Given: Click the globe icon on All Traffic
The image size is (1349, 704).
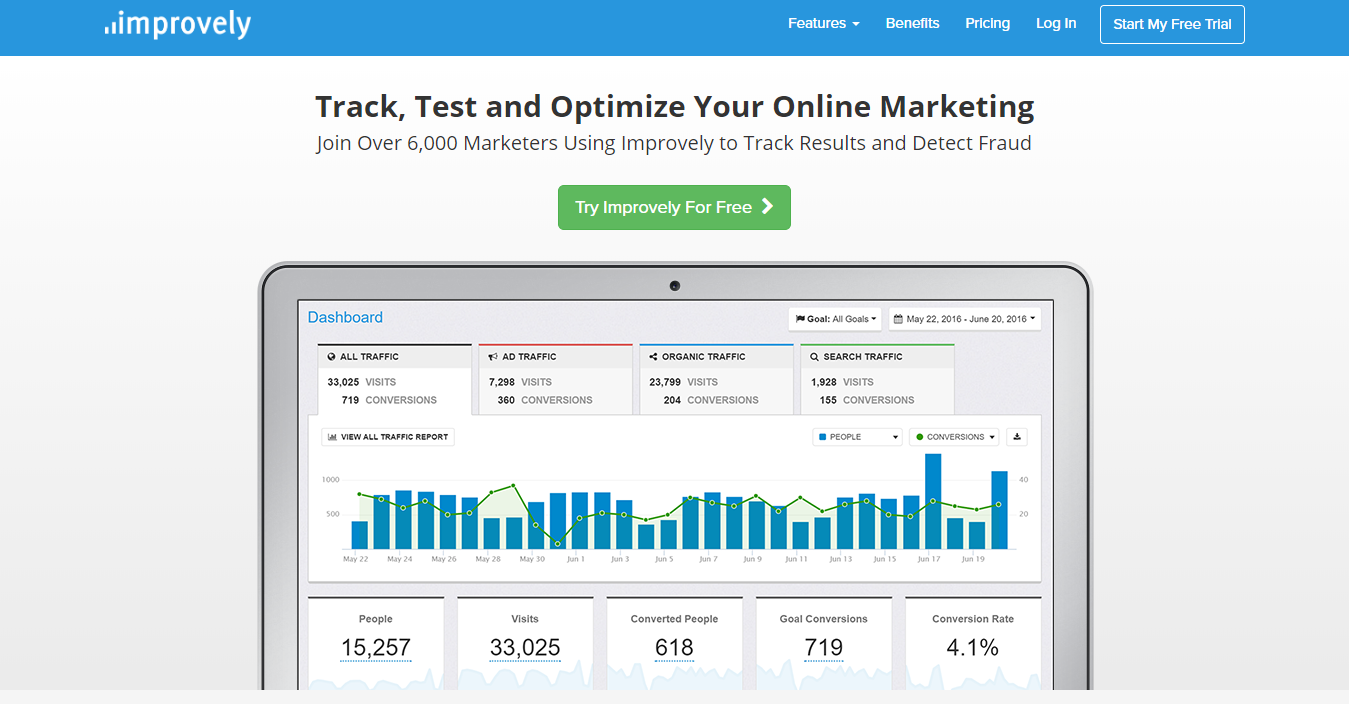Looking at the screenshot, I should click(x=331, y=356).
